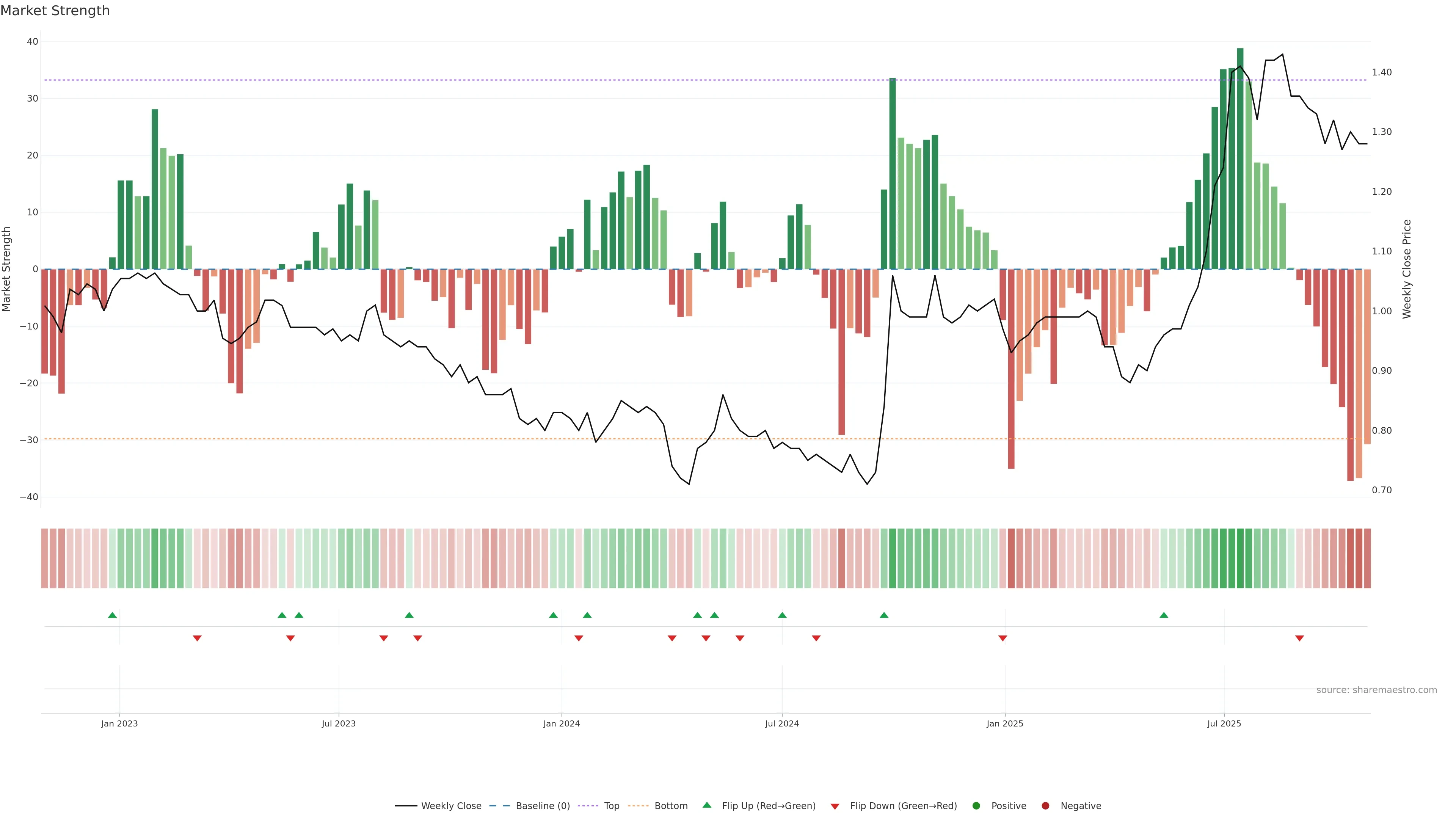This screenshot has height=819, width=1456.
Task: Click the source: sharemaestro.com text
Action: pos(1376,690)
